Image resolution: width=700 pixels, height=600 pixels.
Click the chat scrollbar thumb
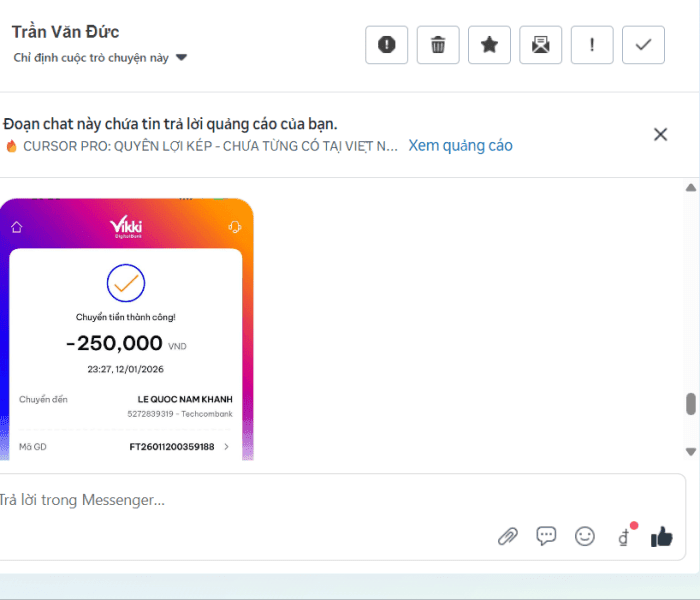pyautogui.click(x=691, y=404)
